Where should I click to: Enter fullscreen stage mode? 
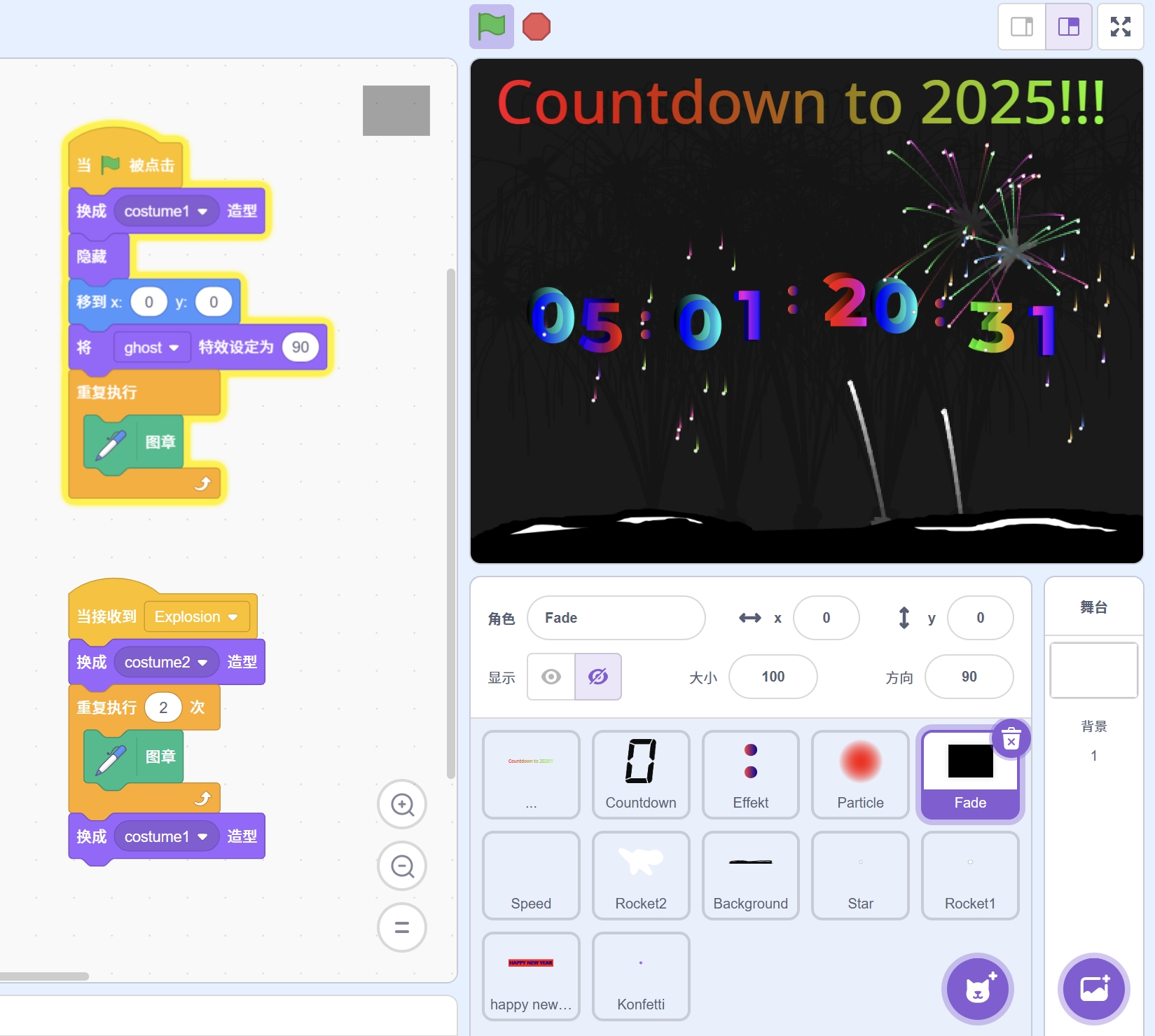click(x=1120, y=27)
